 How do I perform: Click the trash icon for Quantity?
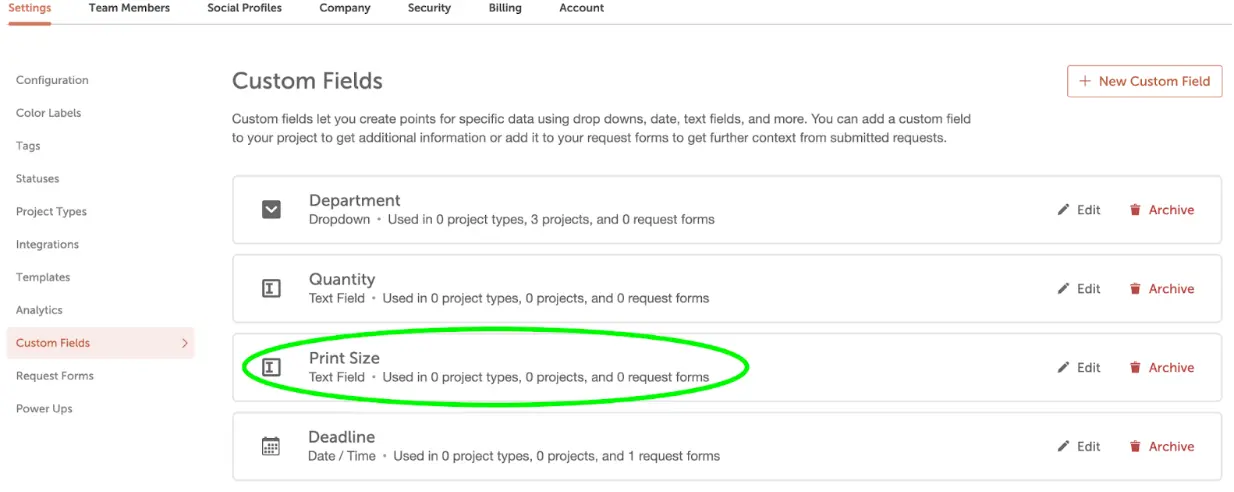click(1135, 289)
